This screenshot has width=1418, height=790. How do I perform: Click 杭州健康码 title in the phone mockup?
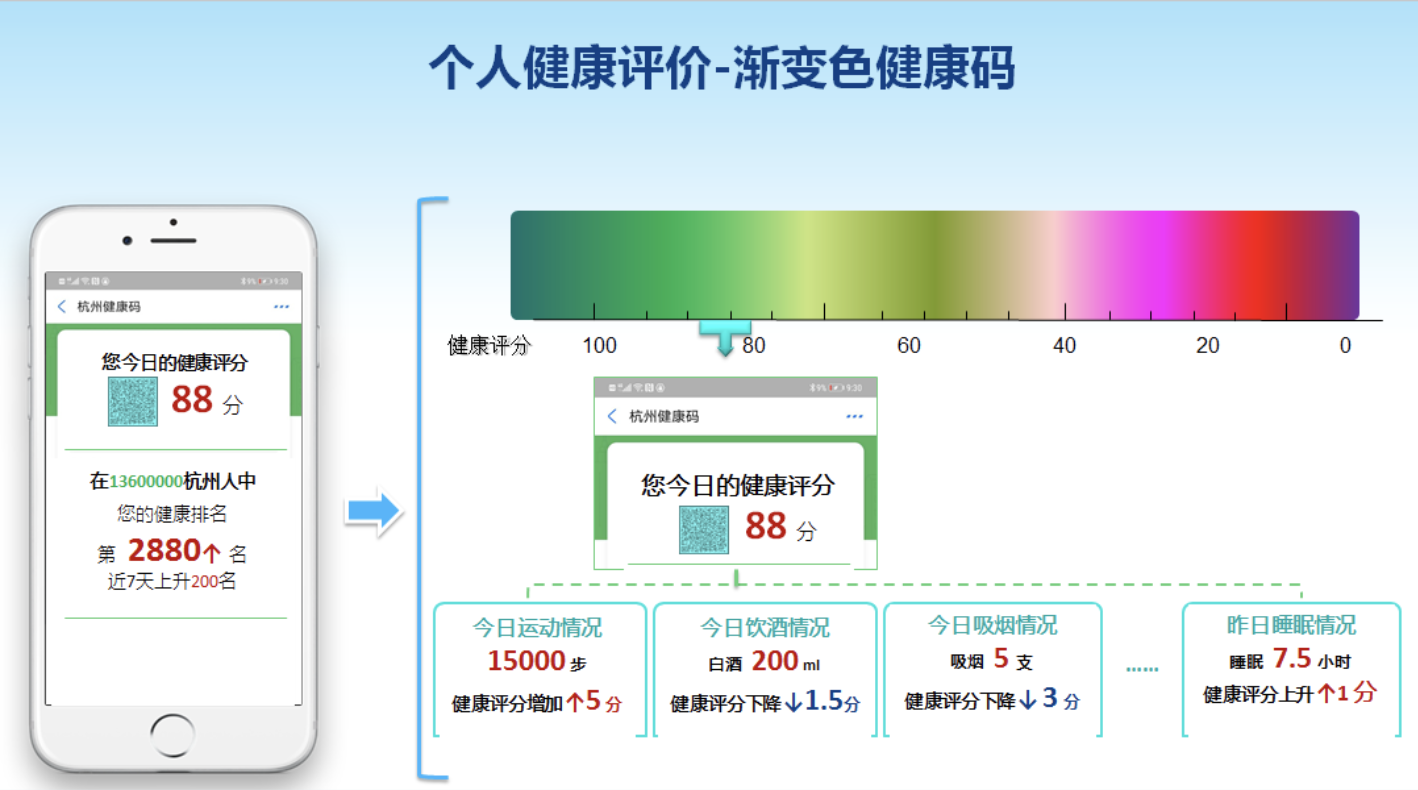pyautogui.click(x=109, y=307)
